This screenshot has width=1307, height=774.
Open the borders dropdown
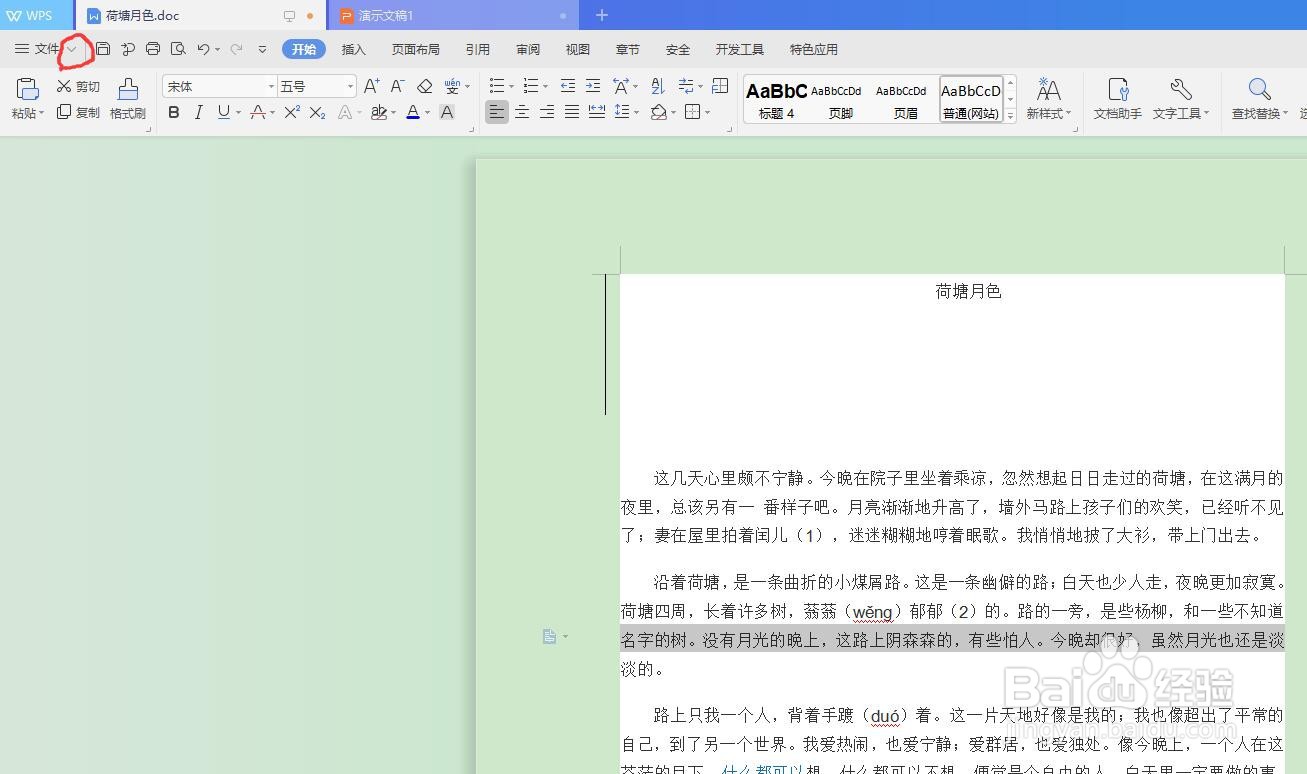point(707,113)
